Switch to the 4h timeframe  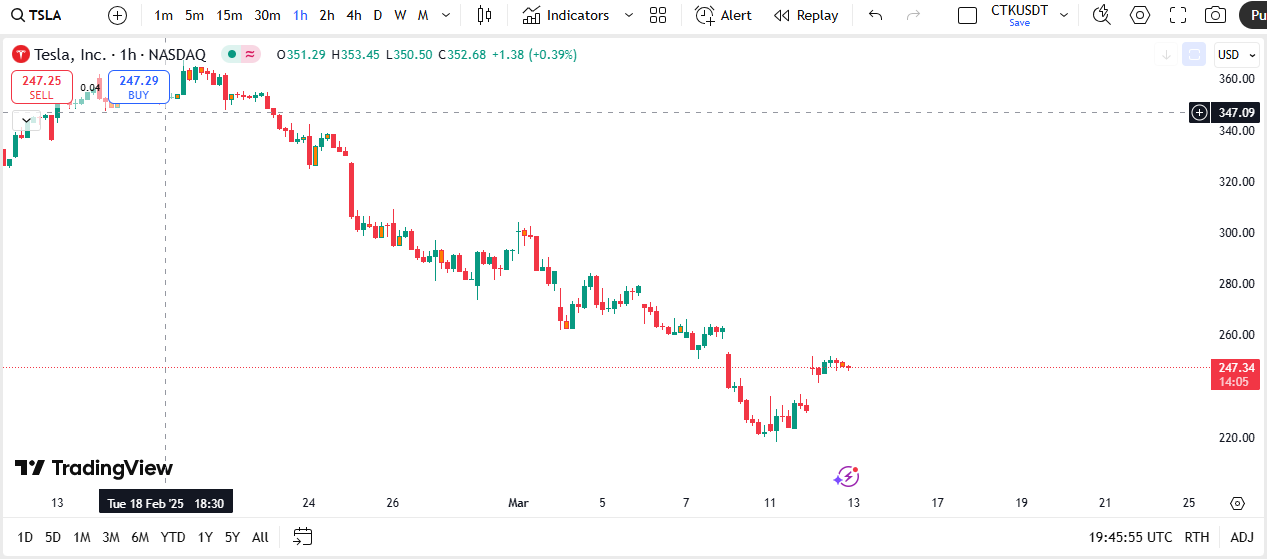354,15
